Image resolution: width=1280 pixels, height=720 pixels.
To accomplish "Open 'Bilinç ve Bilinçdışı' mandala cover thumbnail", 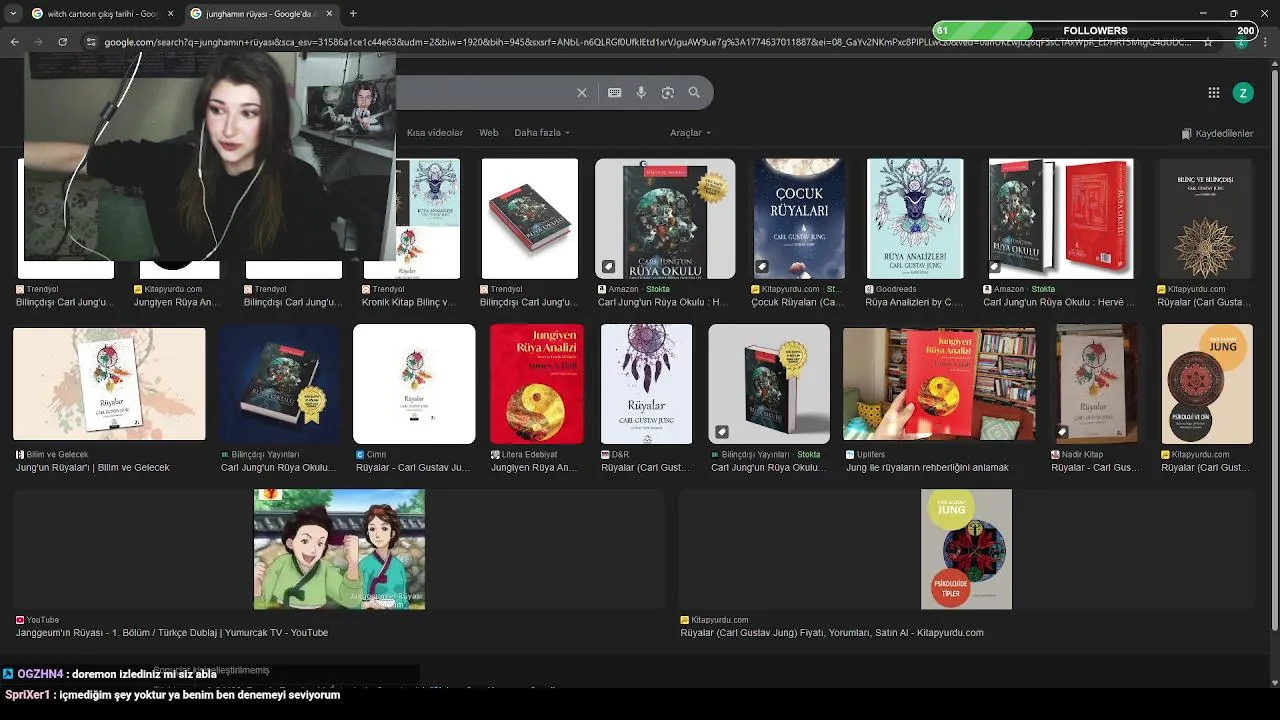I will coord(1205,219).
